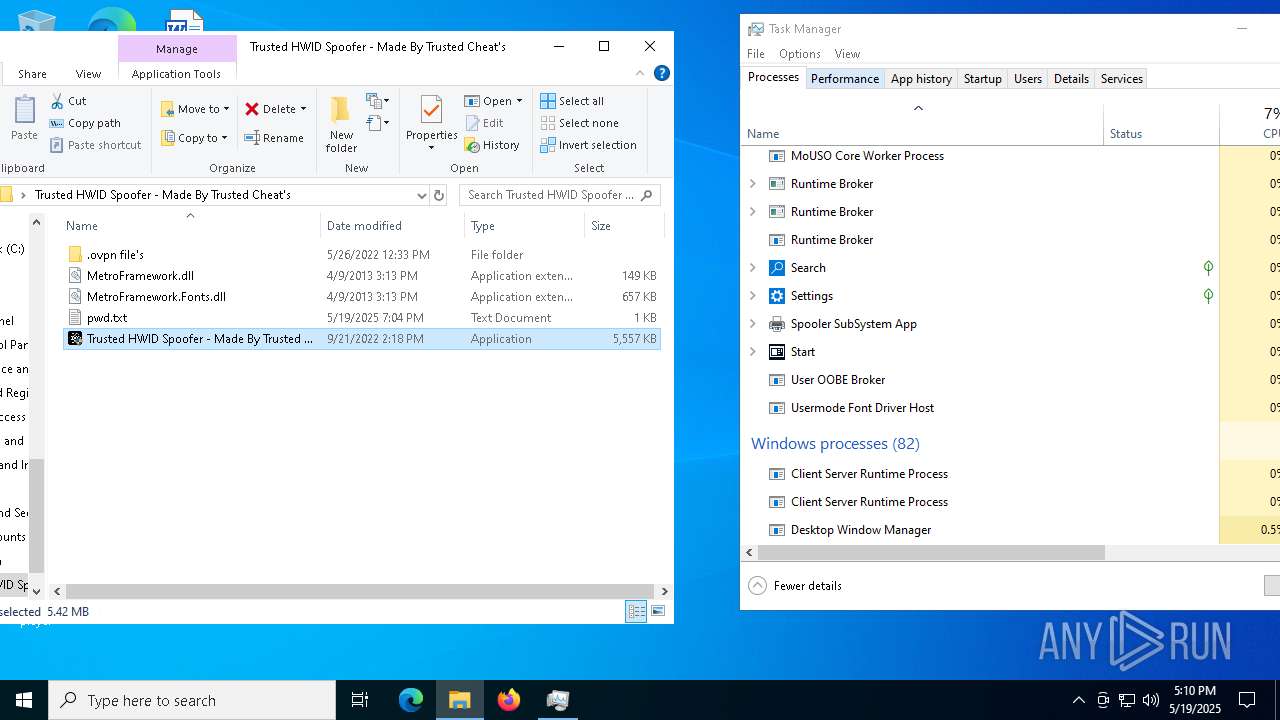Open Microsoft Edge from the taskbar
This screenshot has width=1280, height=720.
coord(411,700)
